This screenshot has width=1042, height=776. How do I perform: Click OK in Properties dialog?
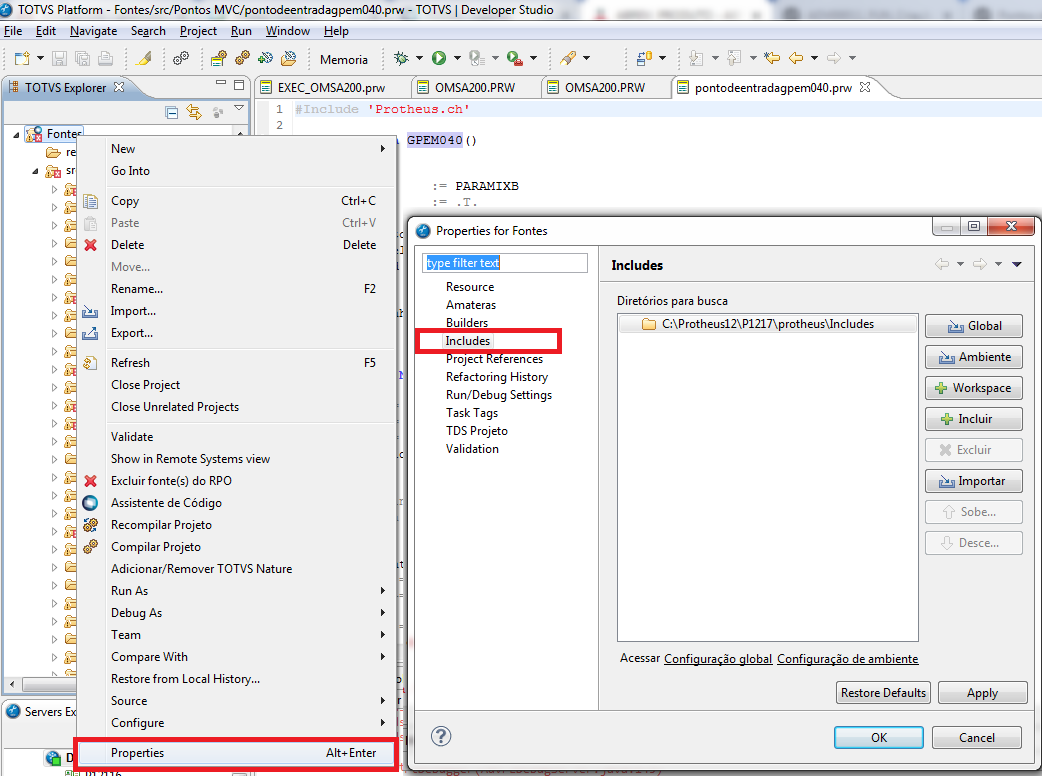[879, 737]
